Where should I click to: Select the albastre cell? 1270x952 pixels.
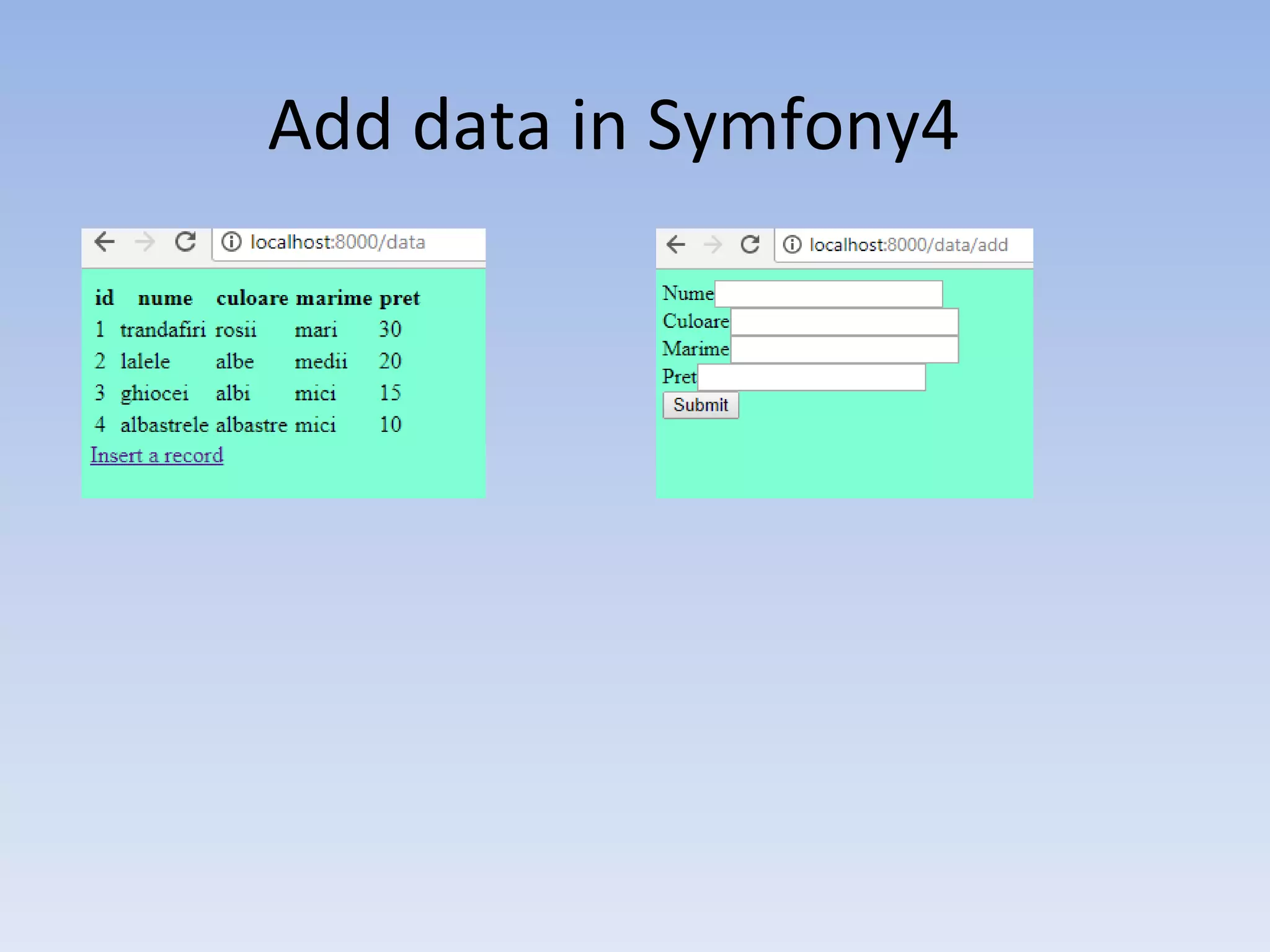point(251,425)
